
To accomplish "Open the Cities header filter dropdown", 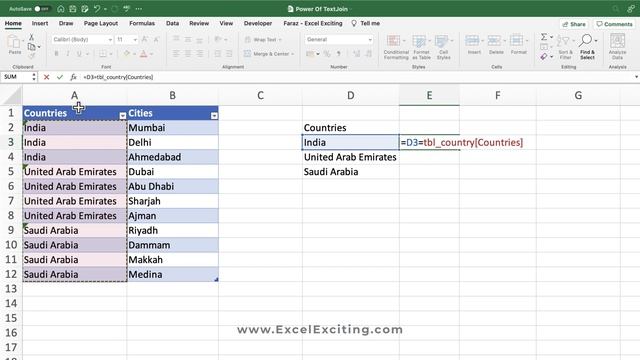I will (x=214, y=116).
